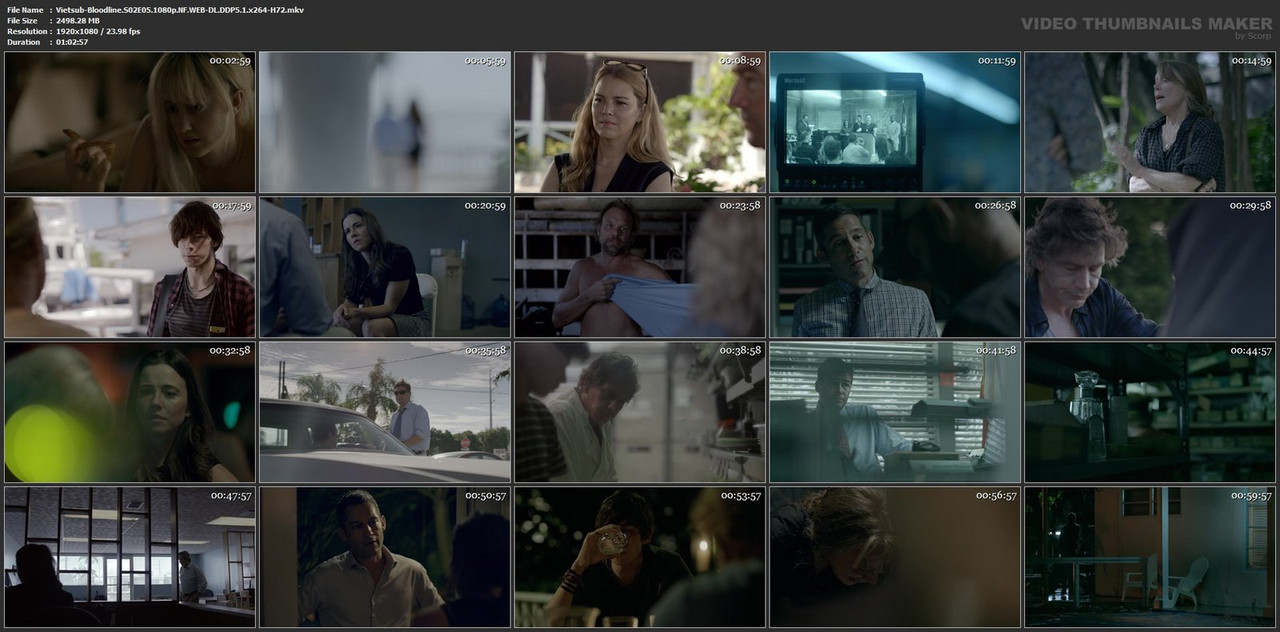Click the monitor thumbnail at 00:11:59
This screenshot has width=1280, height=632.
[895, 122]
